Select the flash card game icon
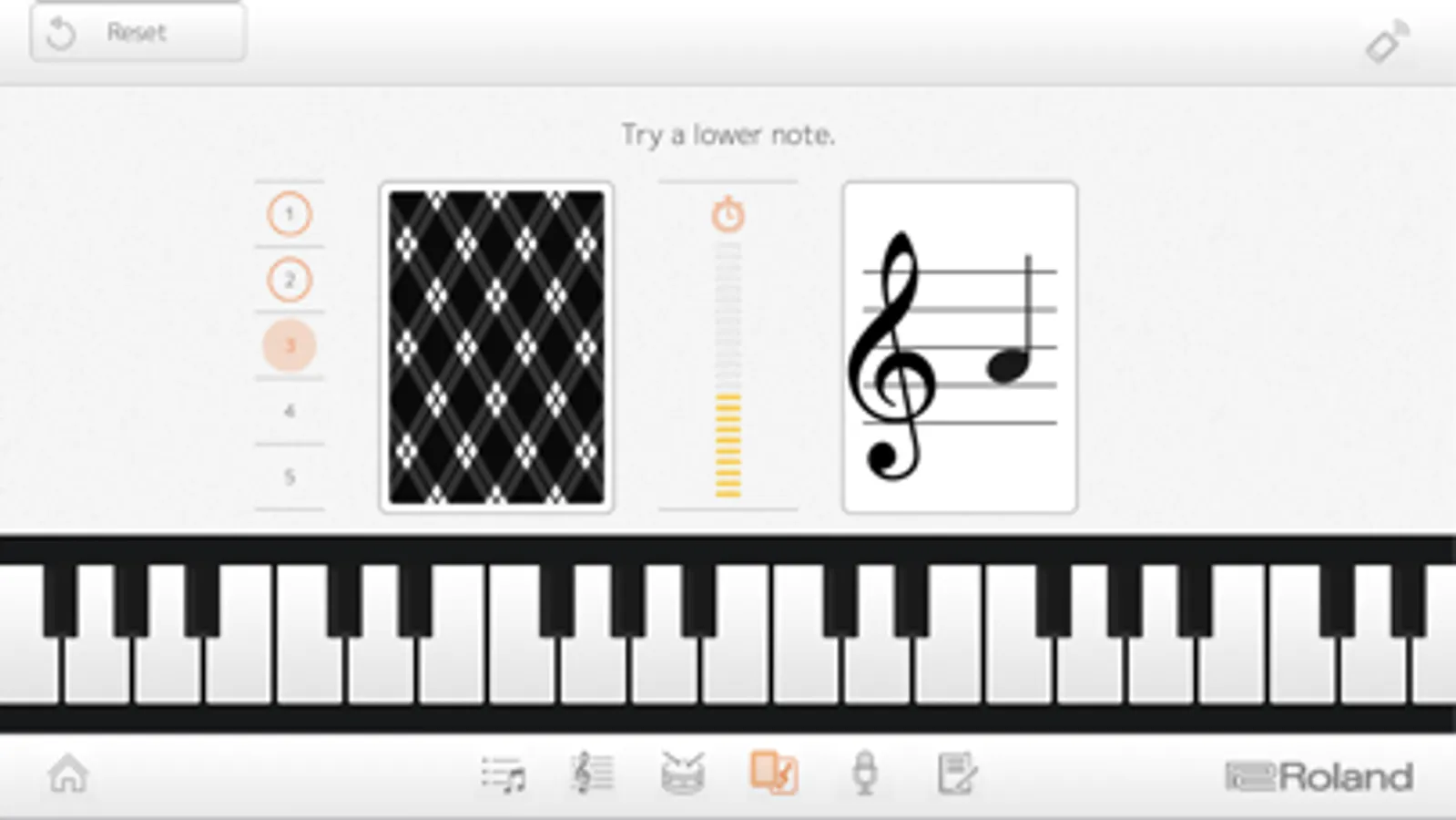This screenshot has height=820, width=1456. (774, 774)
